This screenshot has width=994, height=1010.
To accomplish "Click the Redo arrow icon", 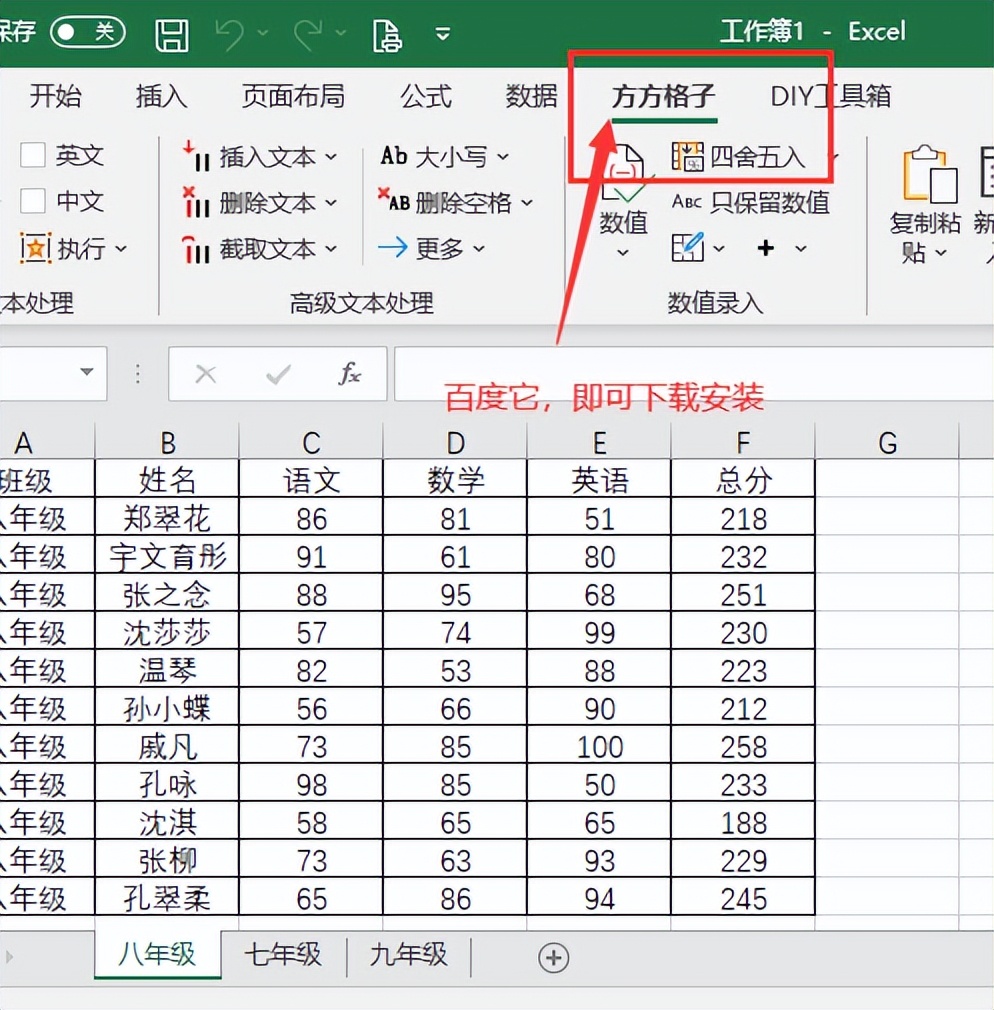I will coord(308,34).
